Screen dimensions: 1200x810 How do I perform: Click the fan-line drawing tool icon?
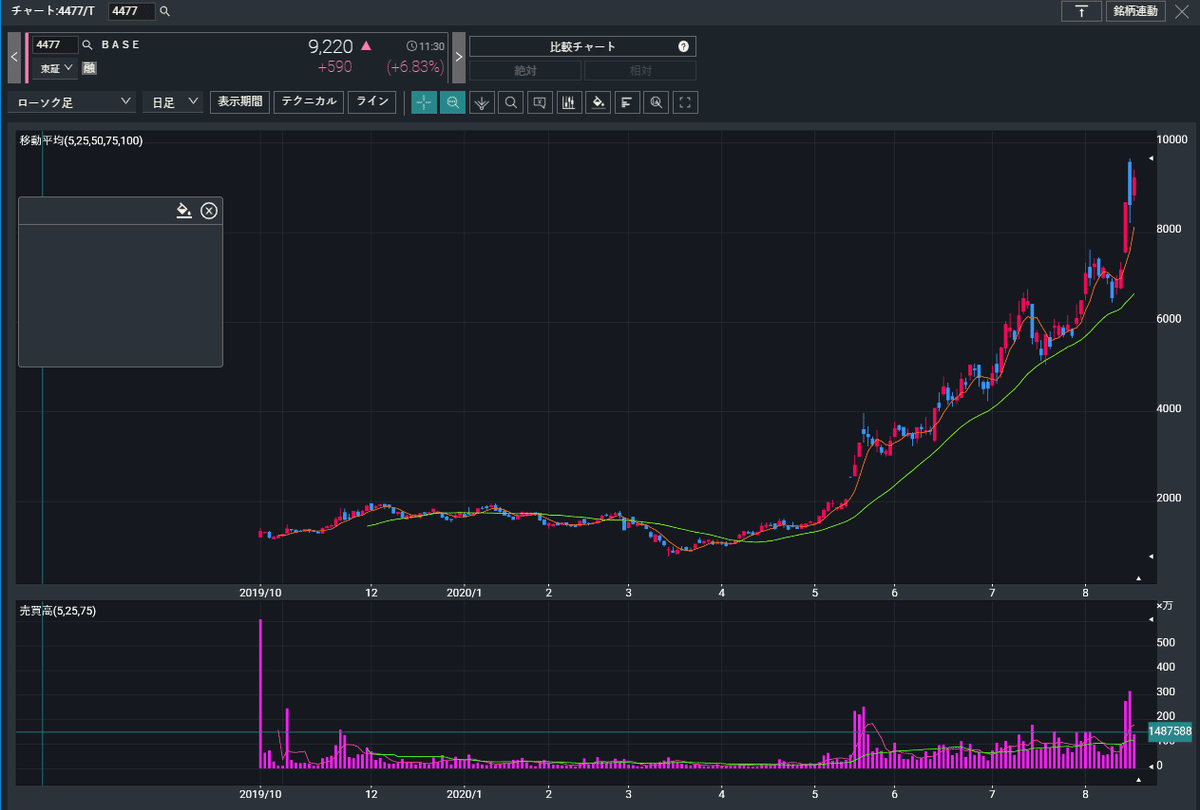click(482, 102)
